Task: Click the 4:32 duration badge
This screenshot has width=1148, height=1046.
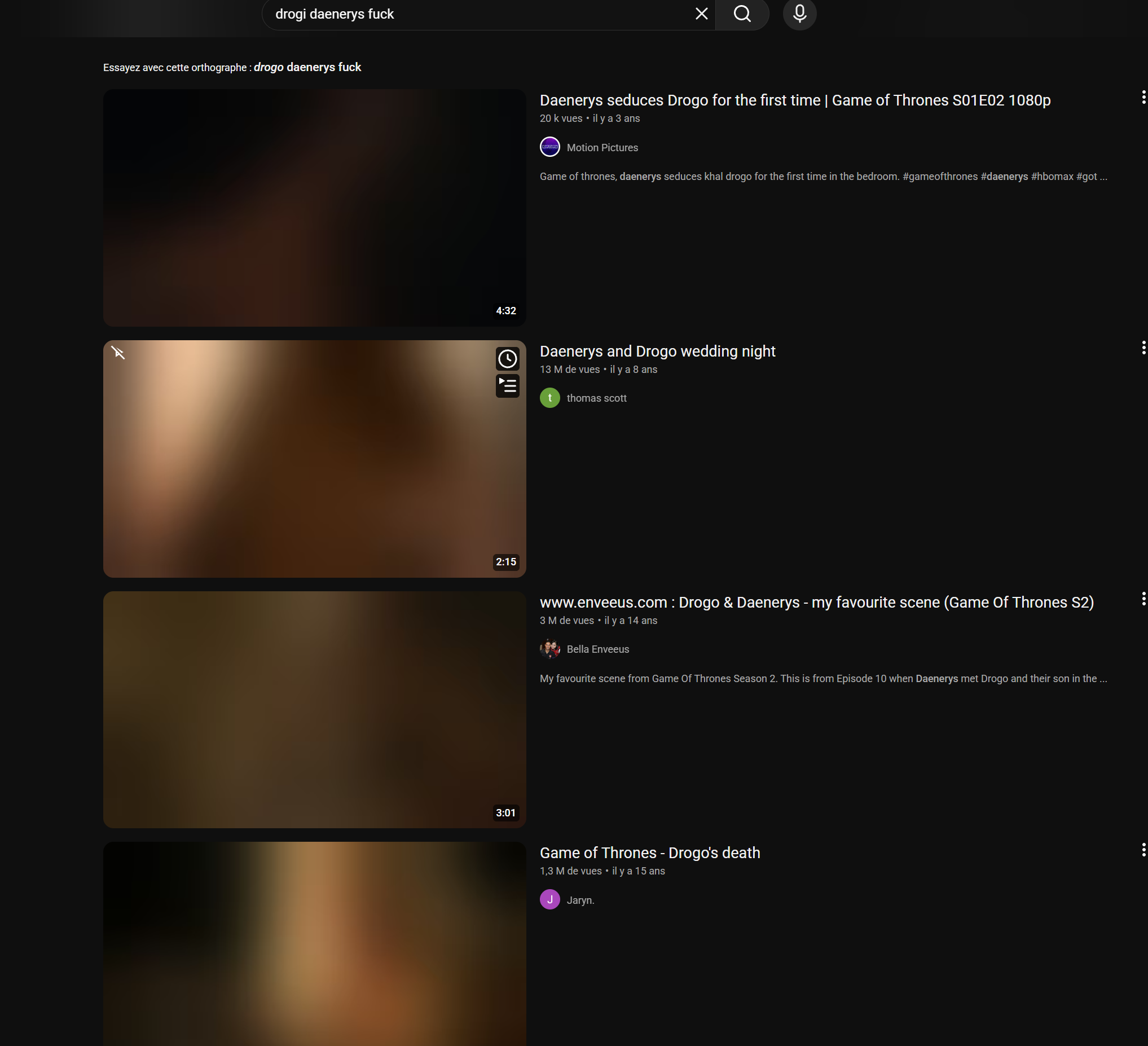Action: (x=505, y=311)
